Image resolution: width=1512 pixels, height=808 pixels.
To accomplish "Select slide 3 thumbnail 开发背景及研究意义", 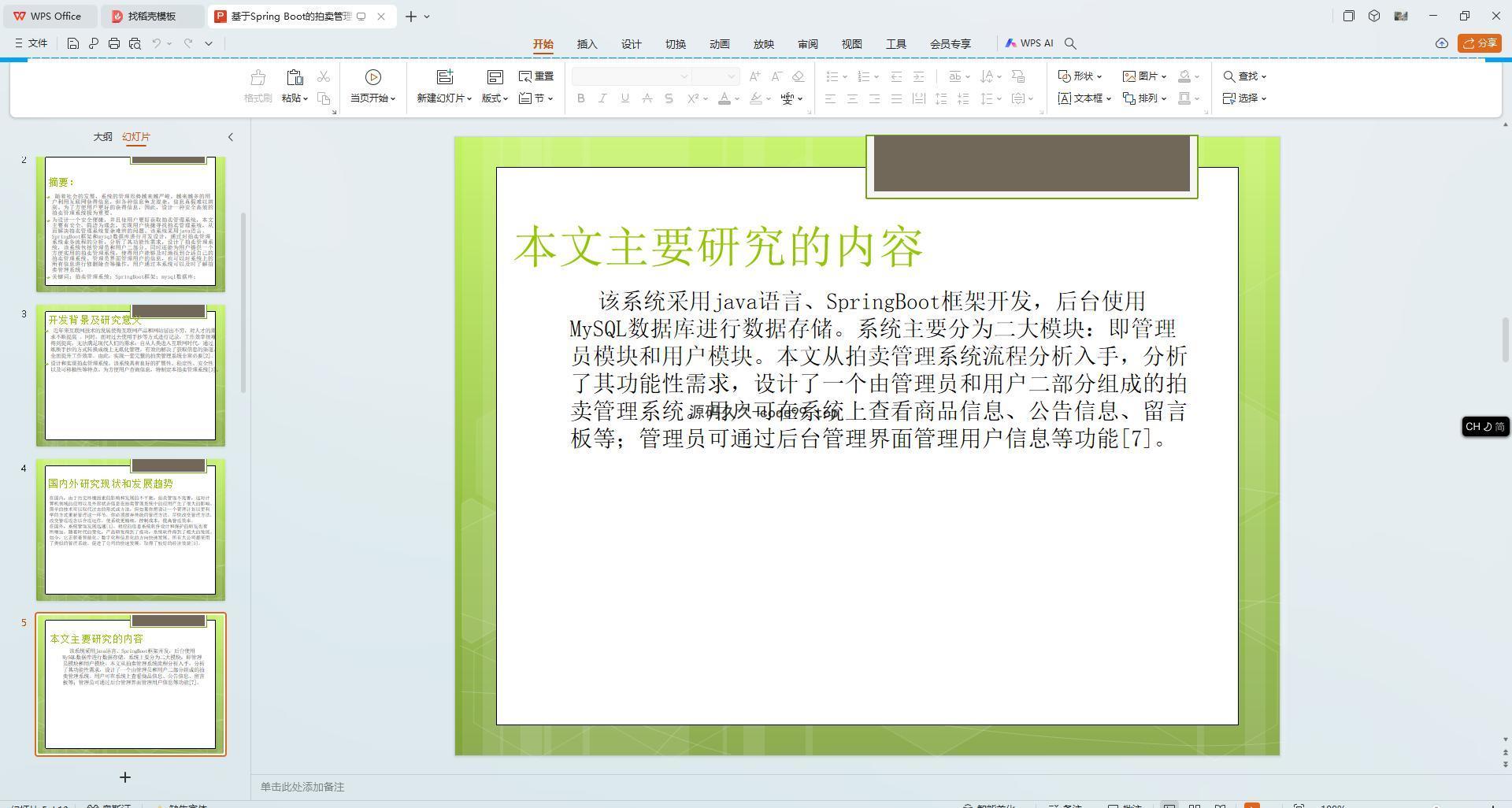I will [x=130, y=375].
